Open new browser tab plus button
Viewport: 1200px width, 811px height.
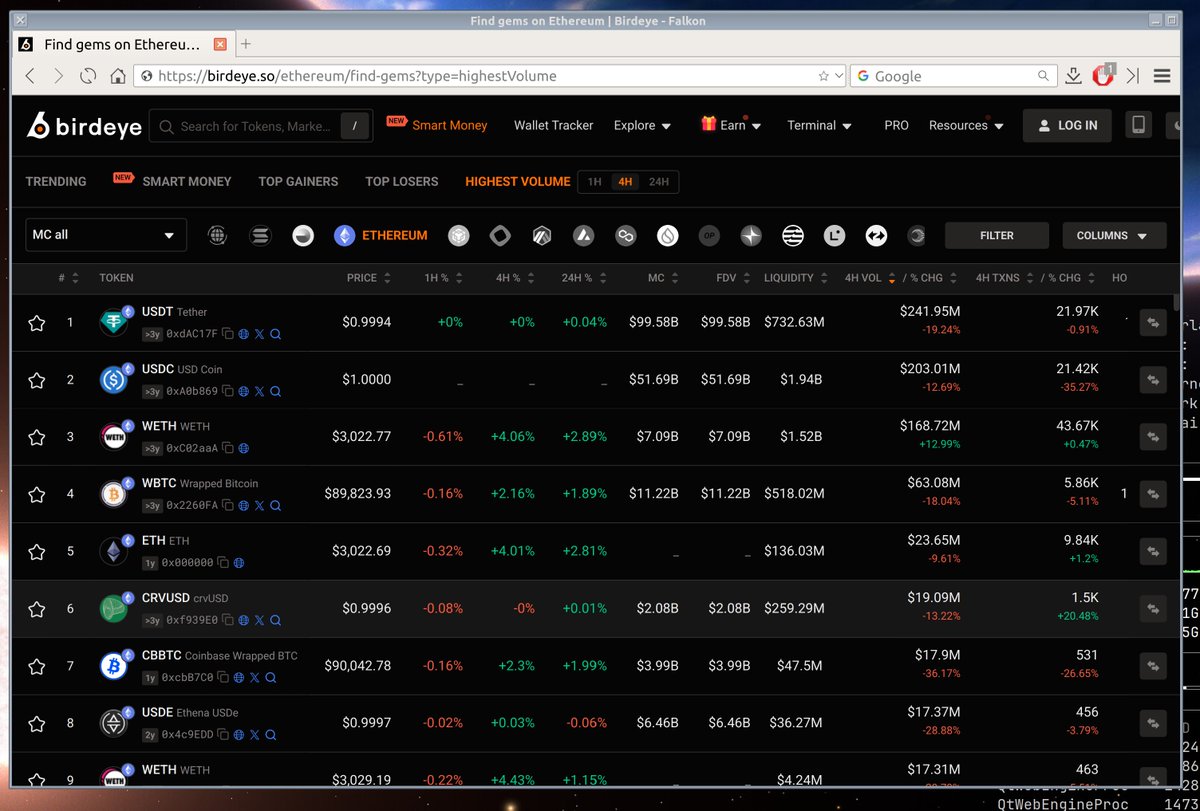[246, 44]
